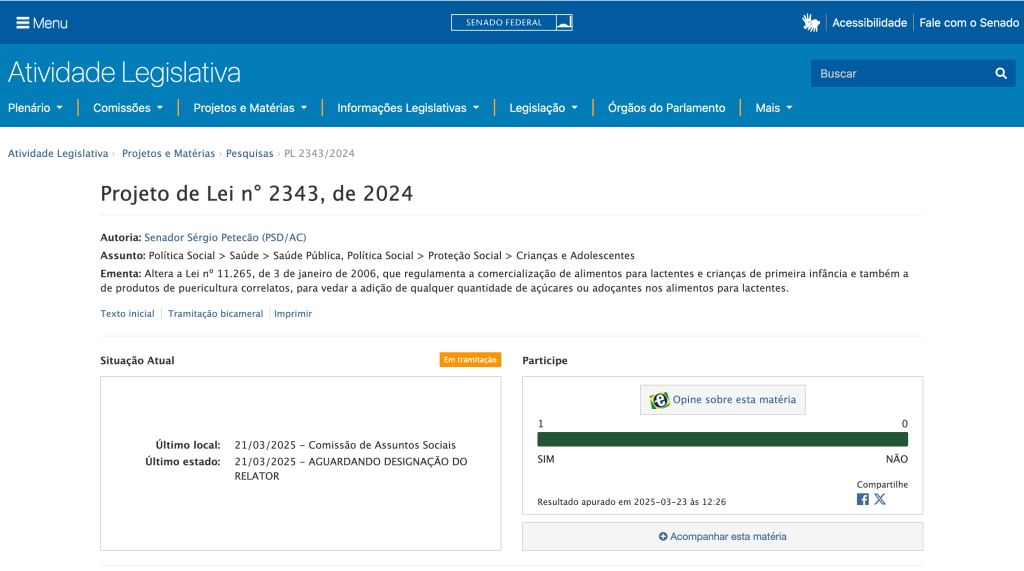The width and height of the screenshot is (1024, 571).
Task: Expand Informações Legislativas dropdown
Action: [408, 108]
